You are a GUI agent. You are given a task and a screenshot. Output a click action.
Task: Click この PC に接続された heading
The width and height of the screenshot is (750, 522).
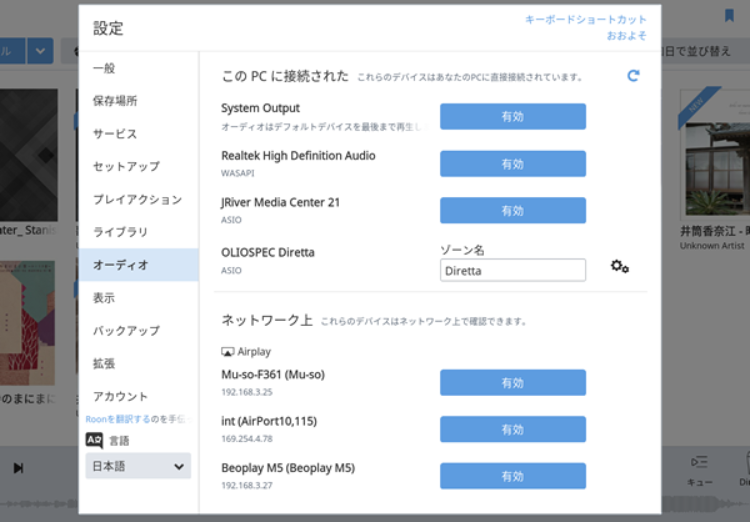285,76
